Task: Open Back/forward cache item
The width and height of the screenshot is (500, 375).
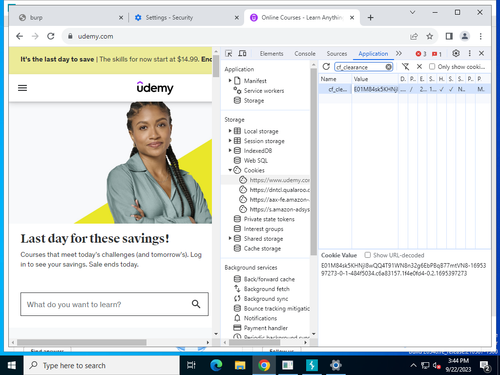Action: 269,279
